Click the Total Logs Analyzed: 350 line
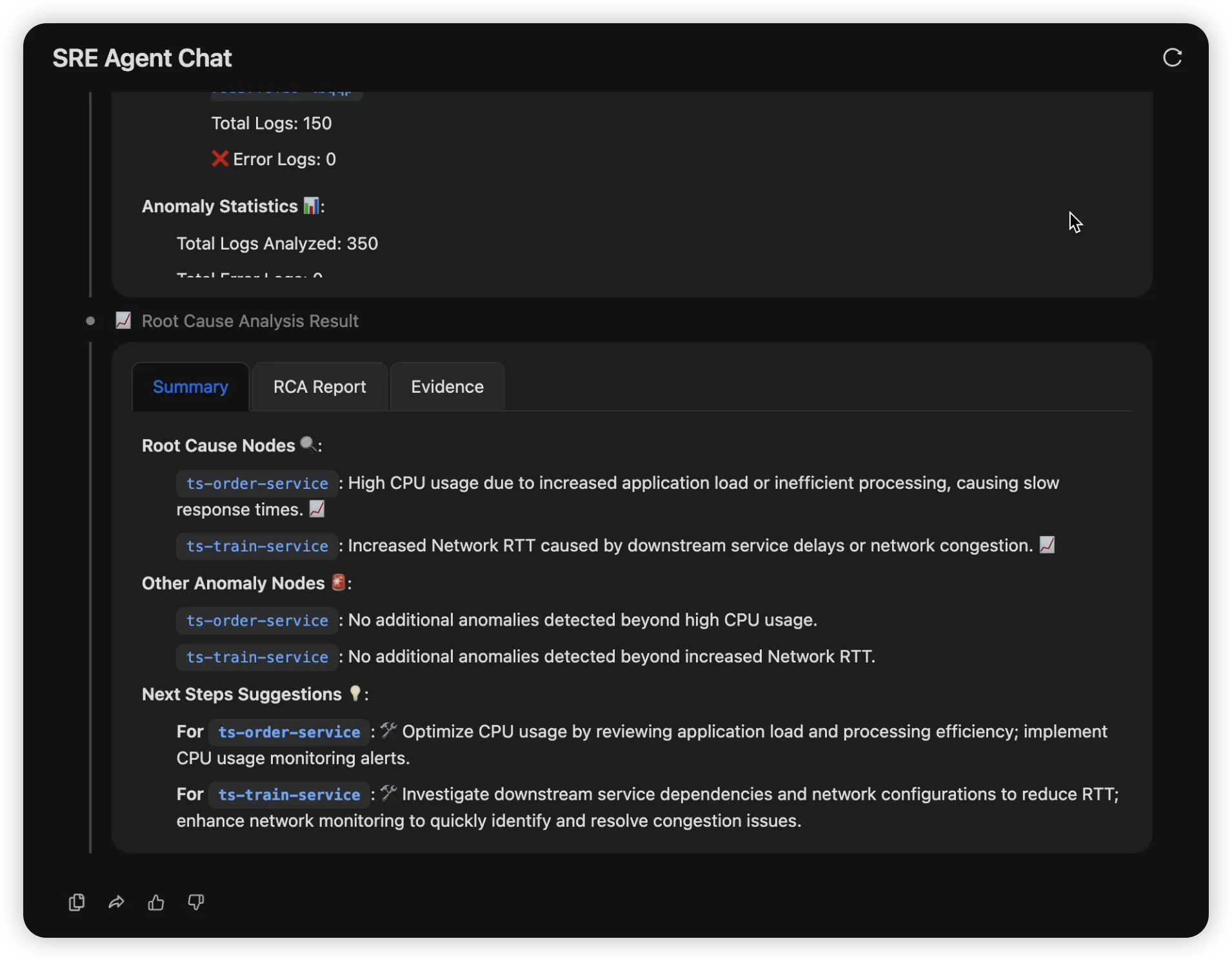 pos(277,244)
